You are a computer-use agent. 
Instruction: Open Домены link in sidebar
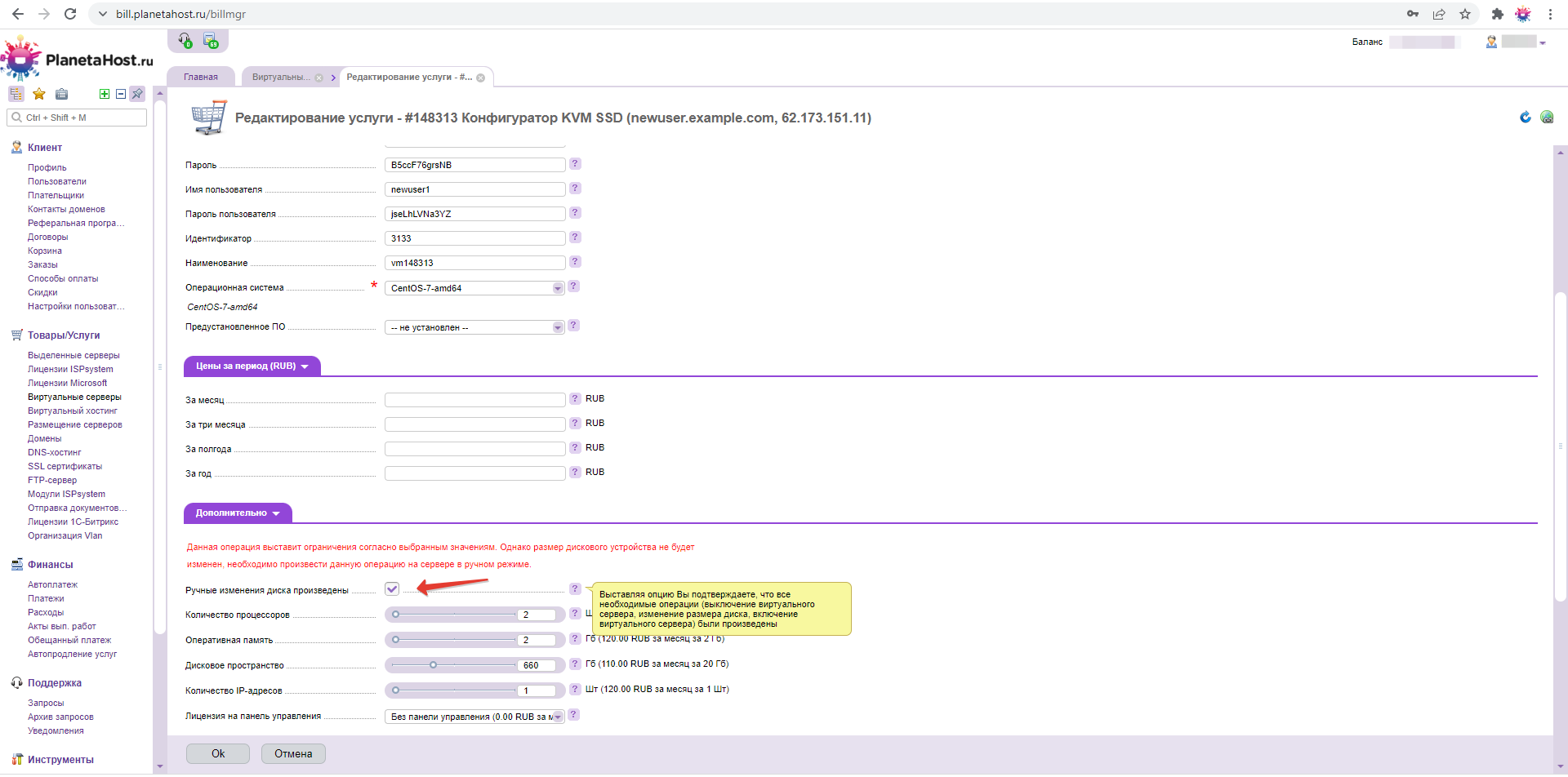tap(45, 439)
